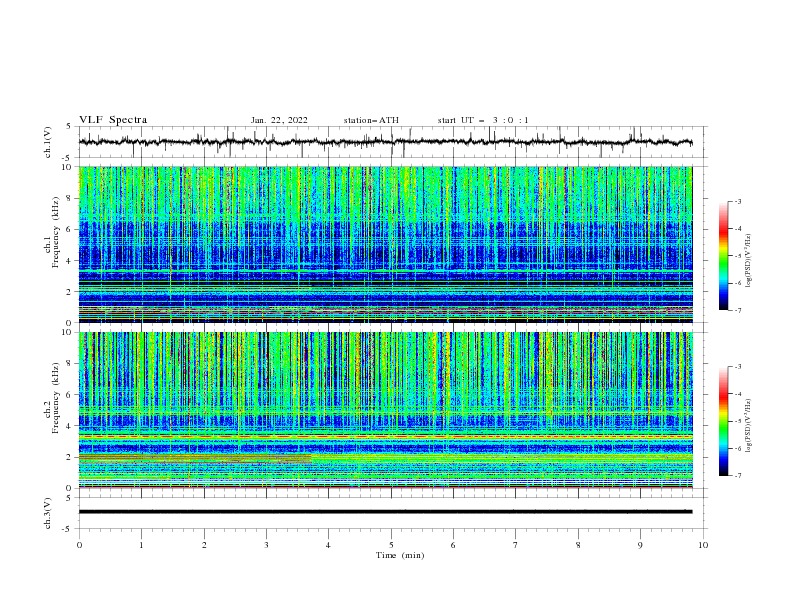Click the ch.2 spectrogram panel

(x=385, y=410)
